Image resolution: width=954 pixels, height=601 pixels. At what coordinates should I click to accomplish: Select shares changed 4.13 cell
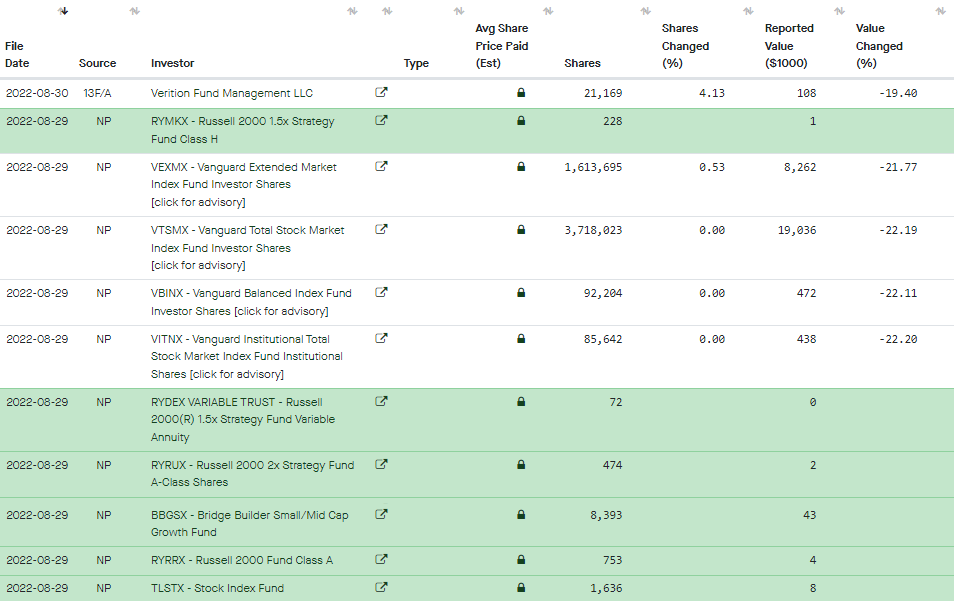coord(712,93)
